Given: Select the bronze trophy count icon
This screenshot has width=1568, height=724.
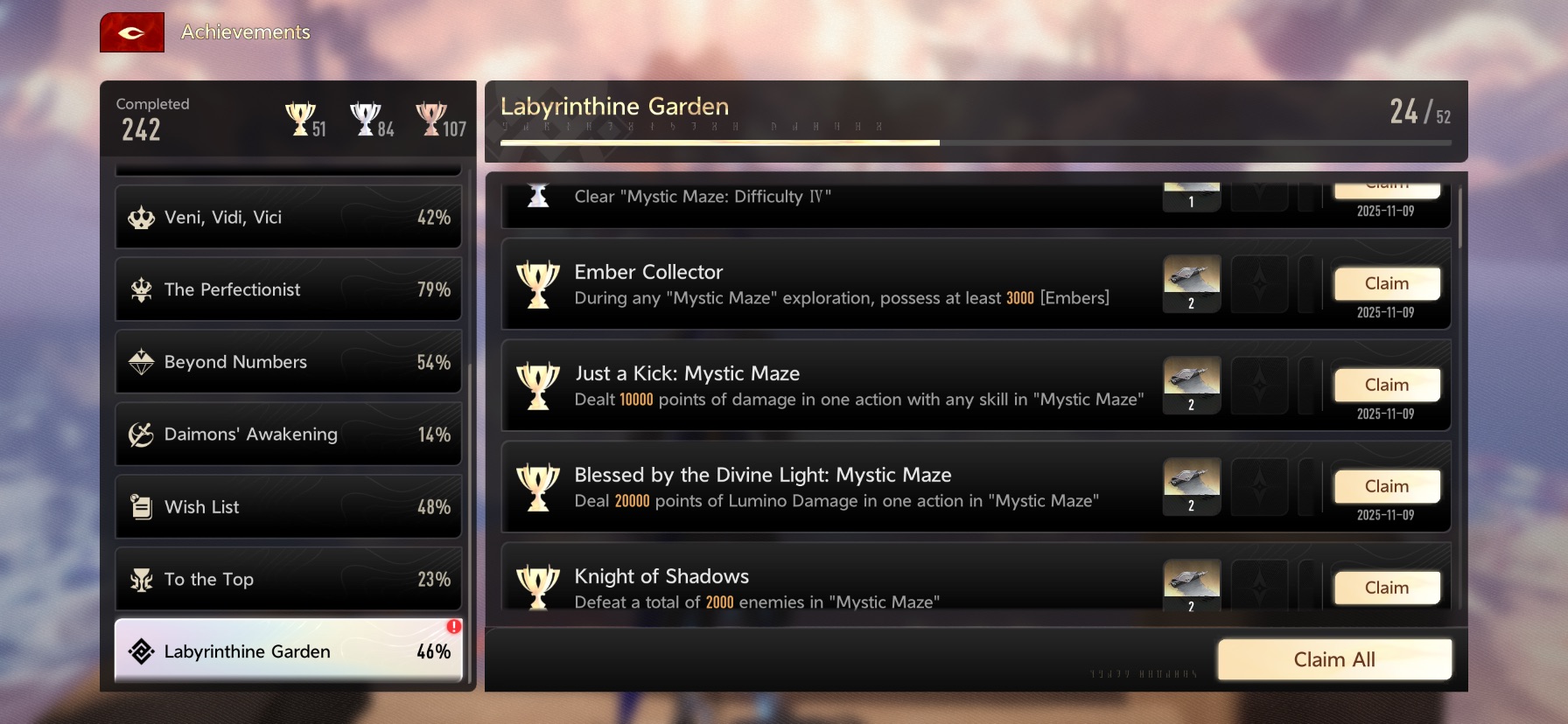Looking at the screenshot, I should click(431, 119).
